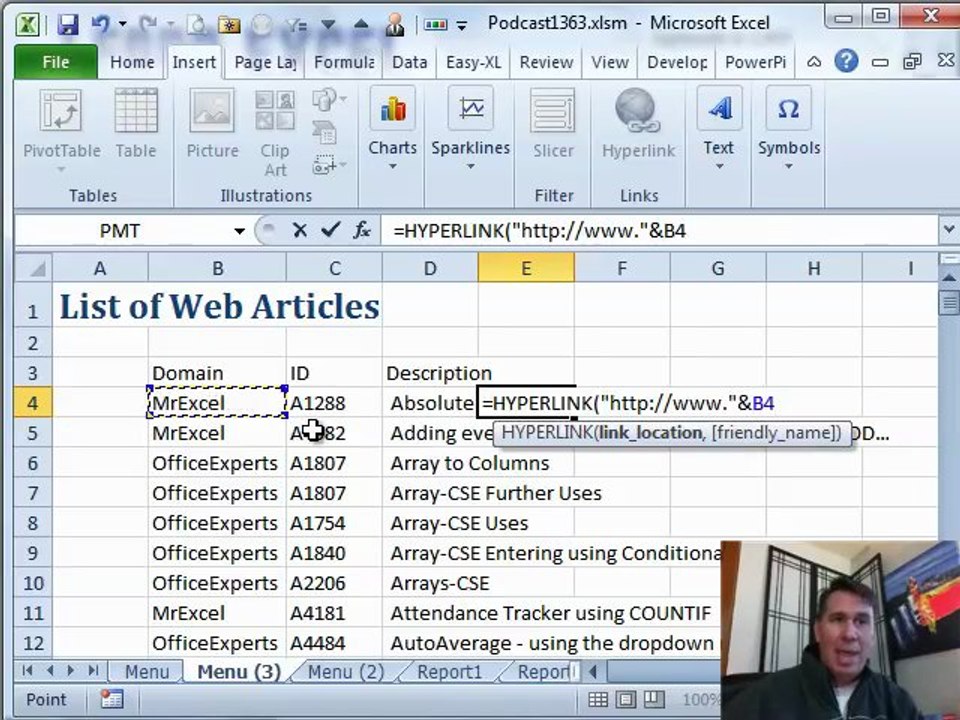Switch to Normal view in status bar
960x720 pixels.
tap(598, 699)
